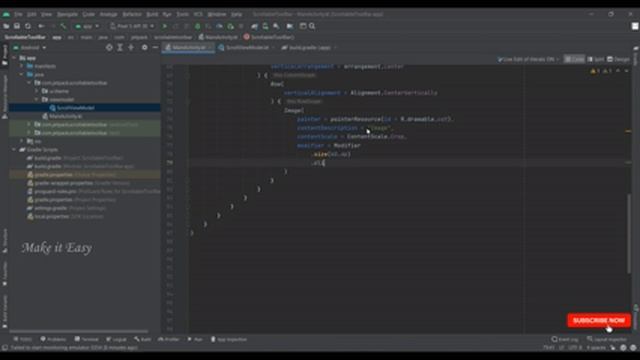This screenshot has width=640, height=360.
Task: Expand the ui.theme package
Action: click(37, 91)
